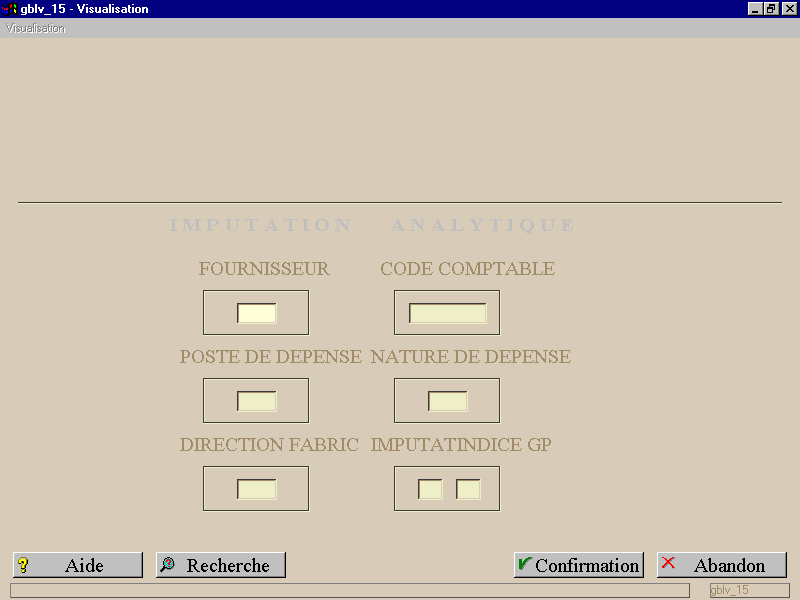Click the gblv_15 application icon in title bar
The width and height of the screenshot is (800, 600).
pos(9,9)
